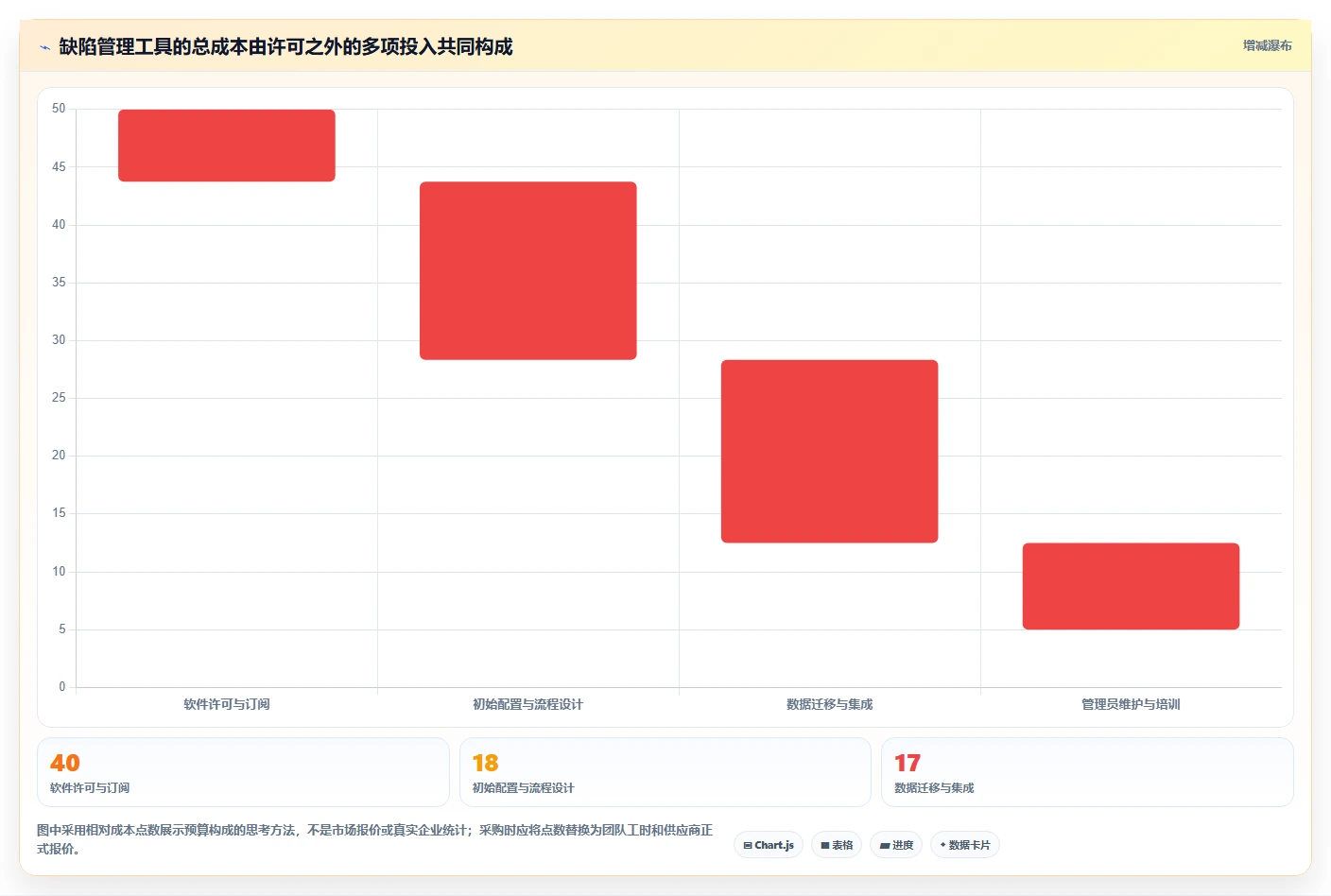Click the x-axis label 管理员维护与培训
Image resolution: width=1331 pixels, height=896 pixels.
1131,704
